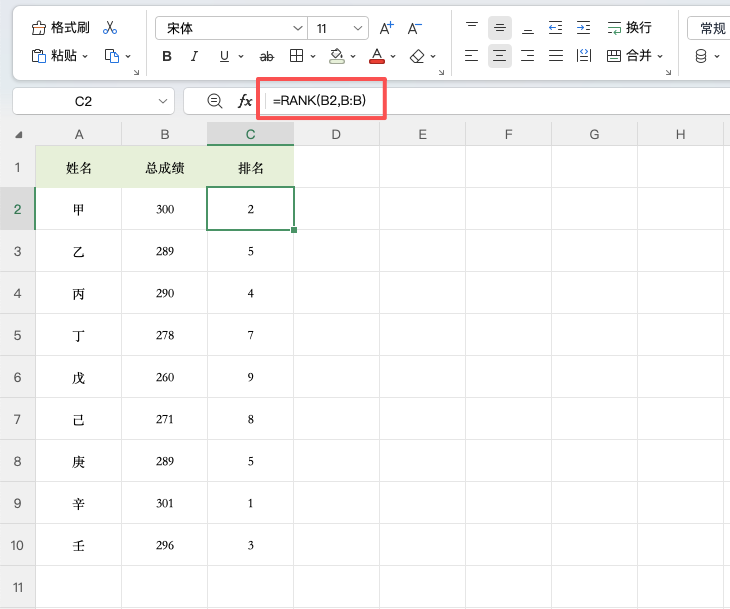
Task: Click the scissors cut icon
Action: click(110, 28)
